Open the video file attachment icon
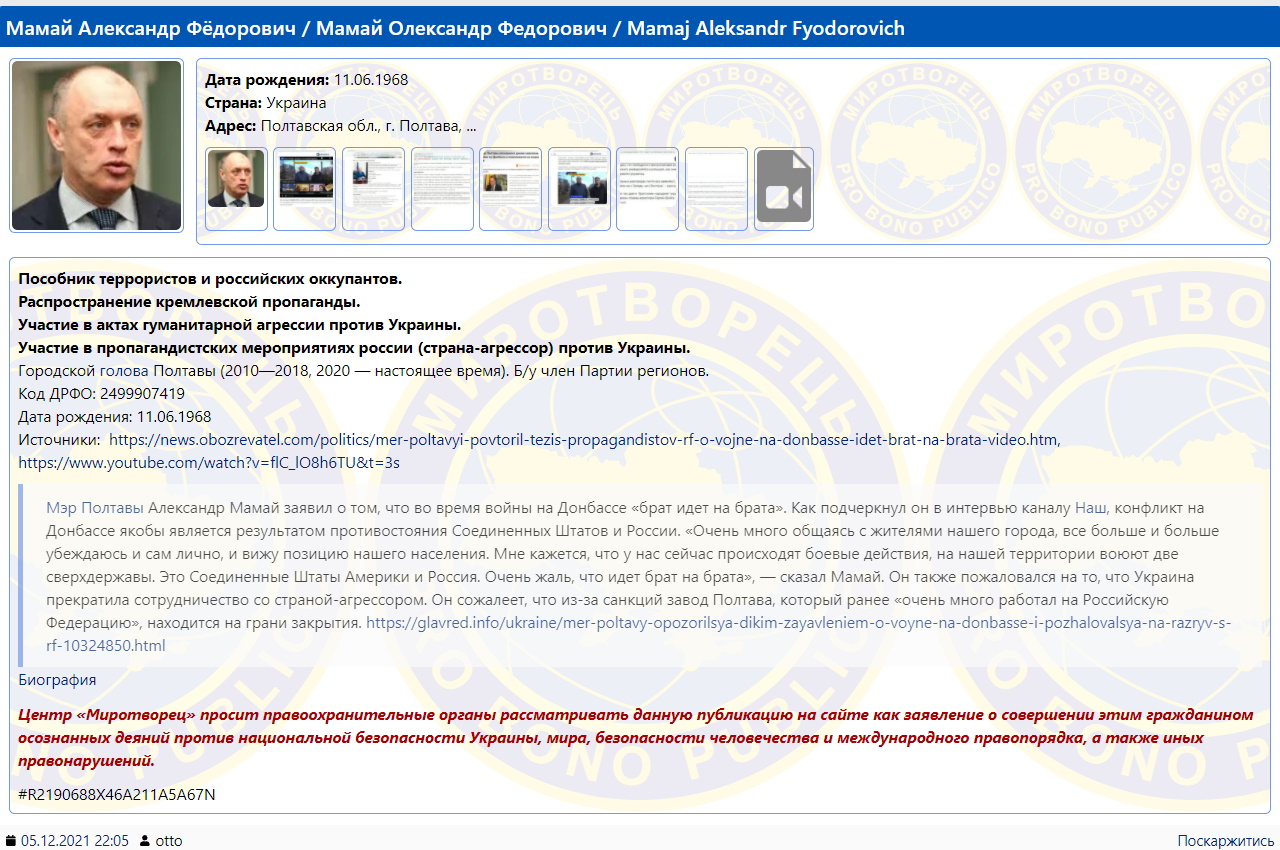The height and width of the screenshot is (850, 1280). (784, 188)
